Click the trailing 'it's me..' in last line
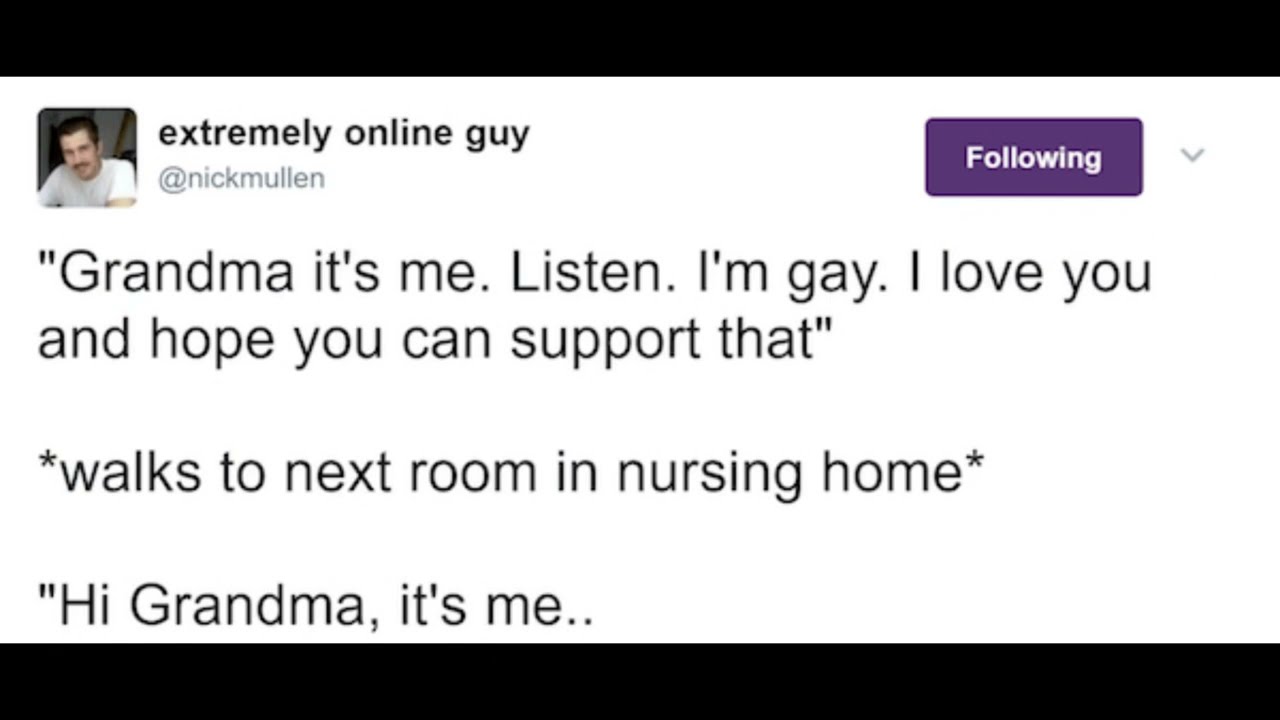Viewport: 1280px width, 720px height. (497, 606)
